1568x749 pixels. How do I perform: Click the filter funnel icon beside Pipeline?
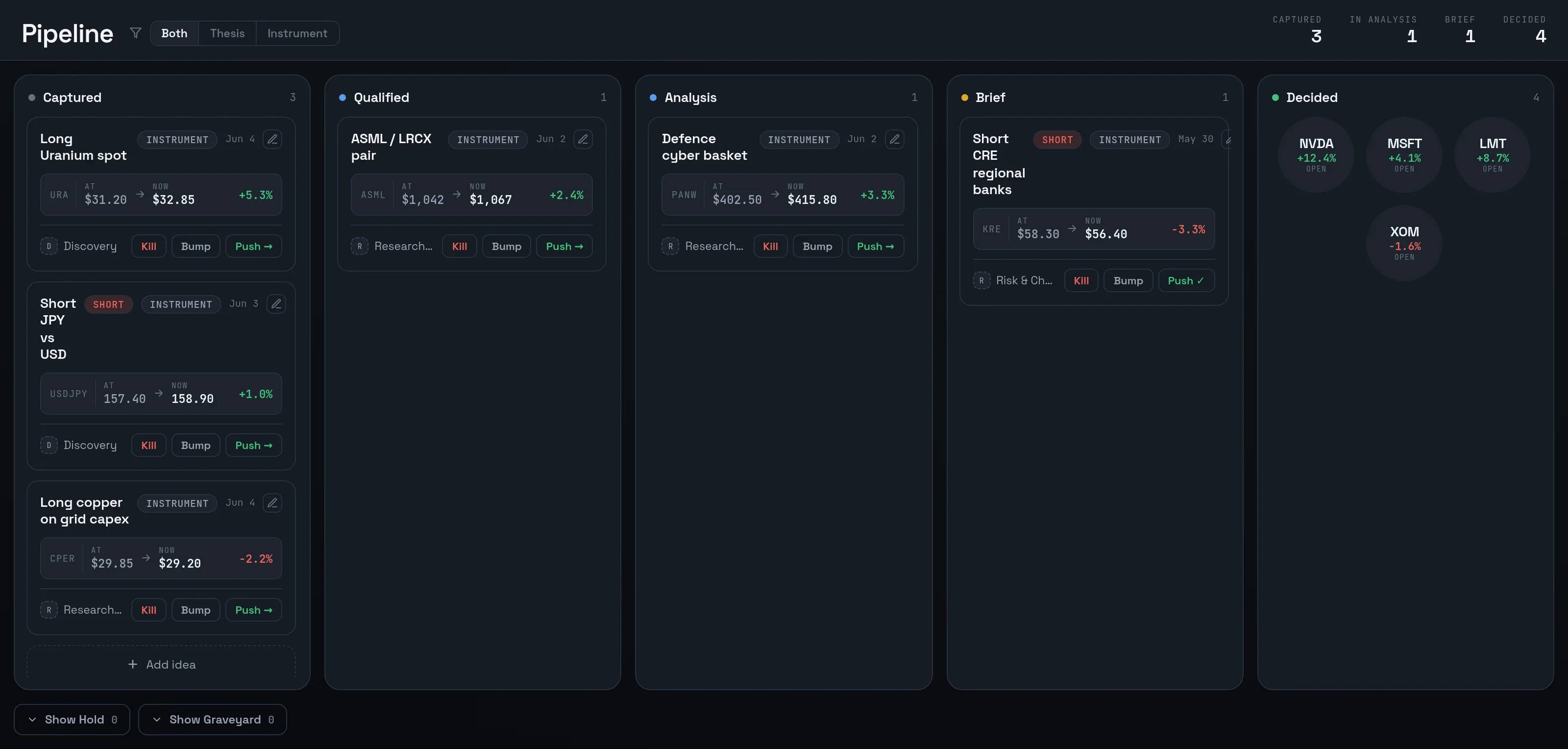136,33
